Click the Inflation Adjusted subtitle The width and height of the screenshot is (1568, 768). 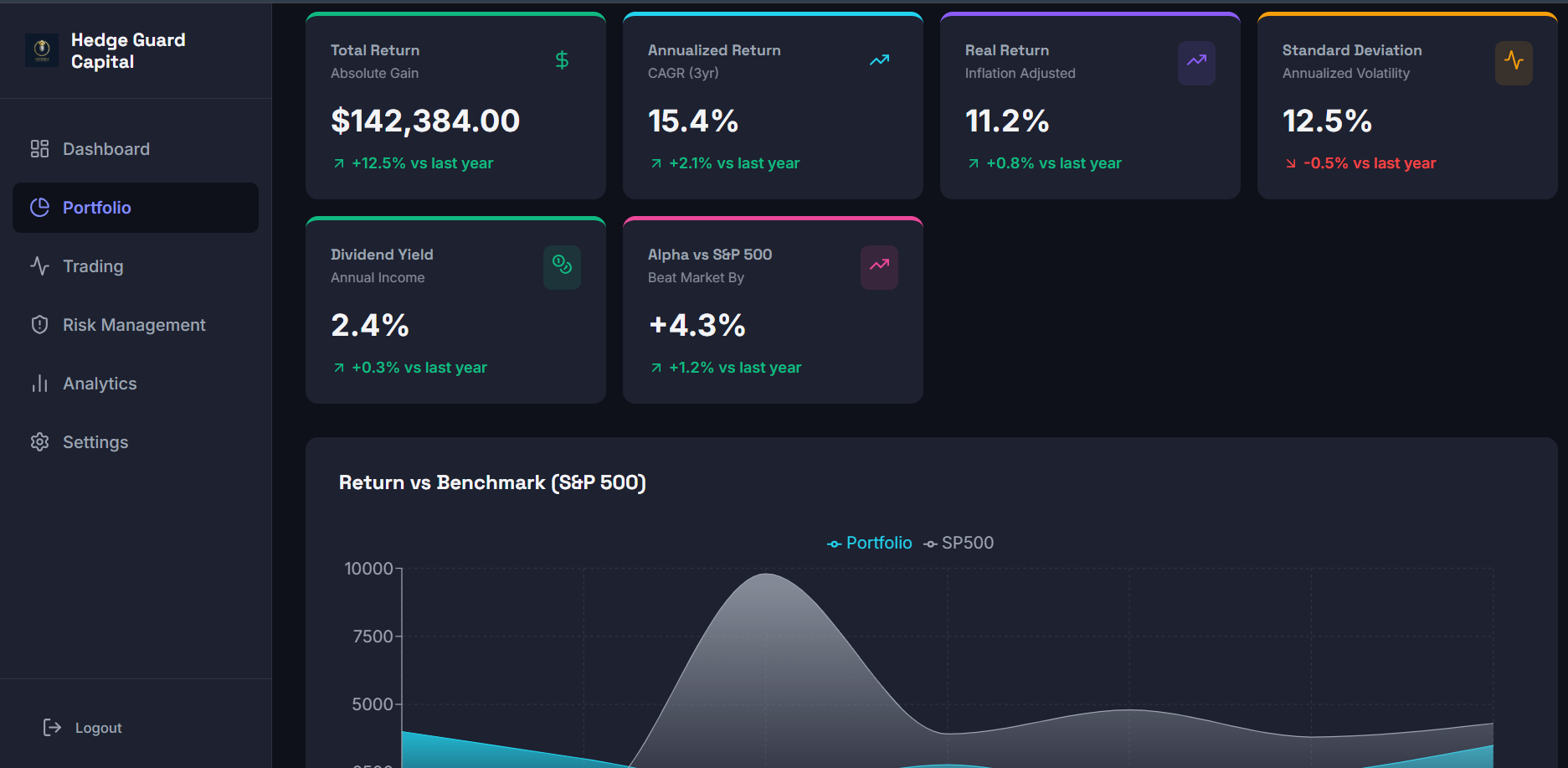click(x=1020, y=73)
